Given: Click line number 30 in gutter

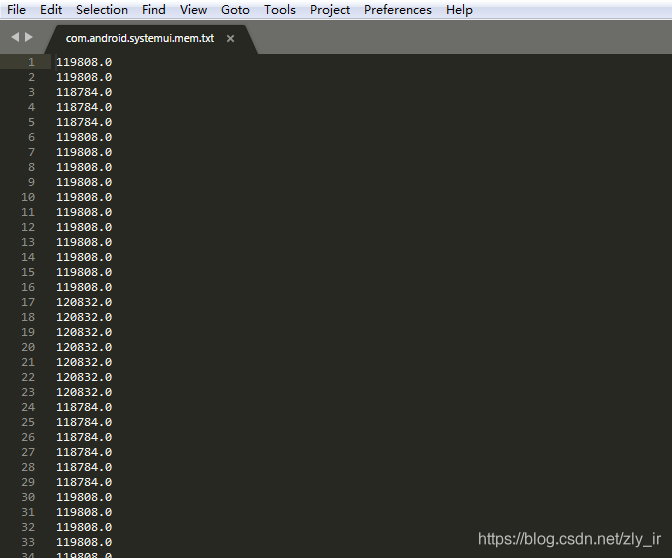Looking at the screenshot, I should (28, 497).
